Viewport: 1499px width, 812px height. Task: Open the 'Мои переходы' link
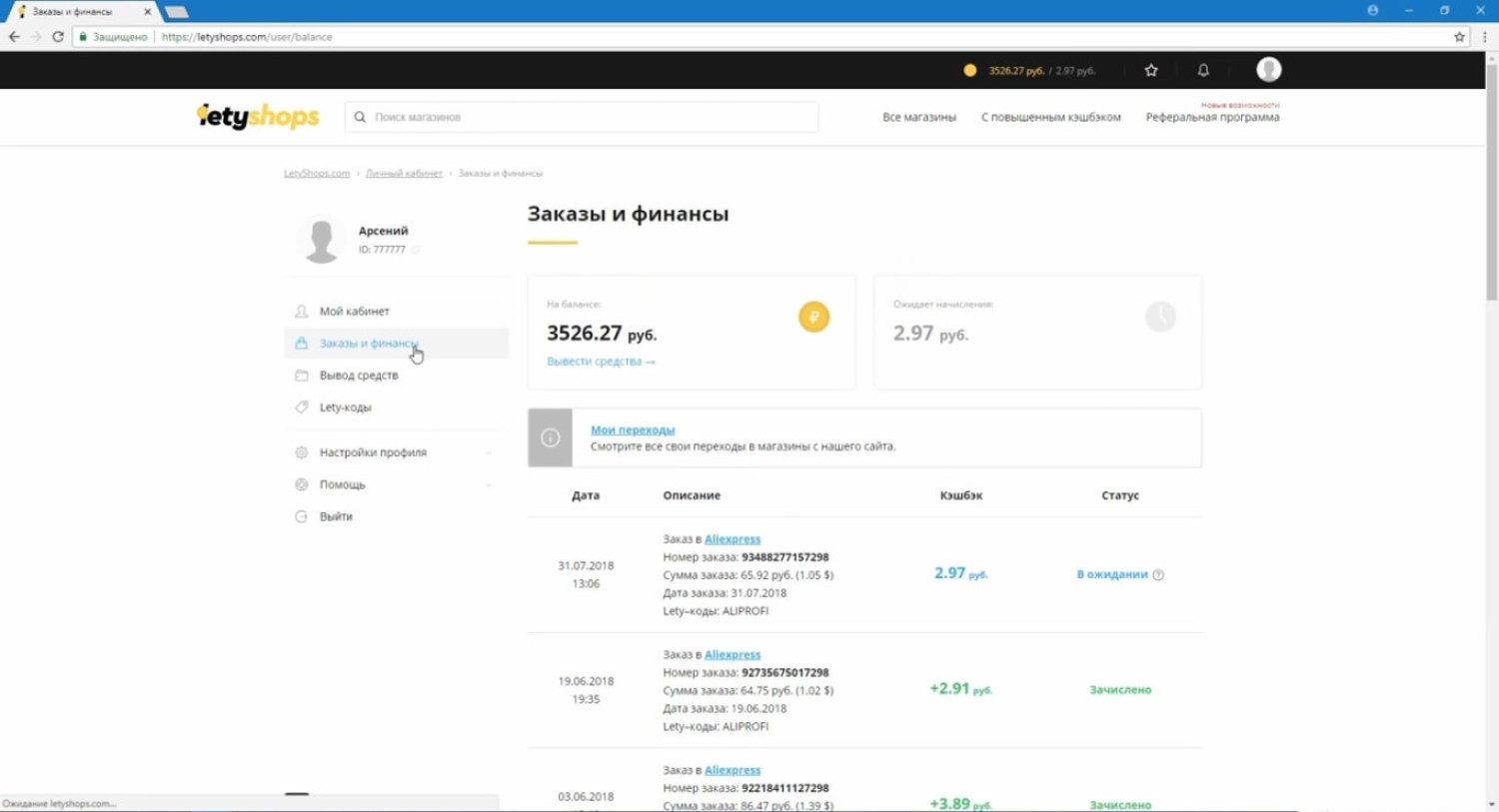(x=632, y=429)
